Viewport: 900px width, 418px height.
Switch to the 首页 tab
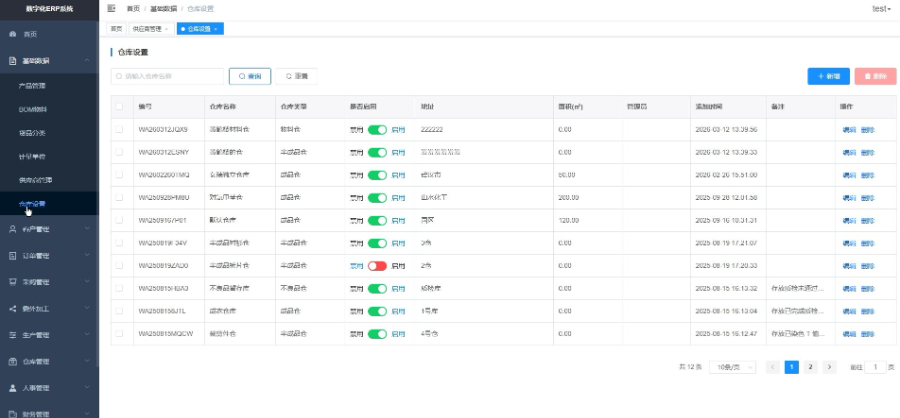[x=117, y=29]
